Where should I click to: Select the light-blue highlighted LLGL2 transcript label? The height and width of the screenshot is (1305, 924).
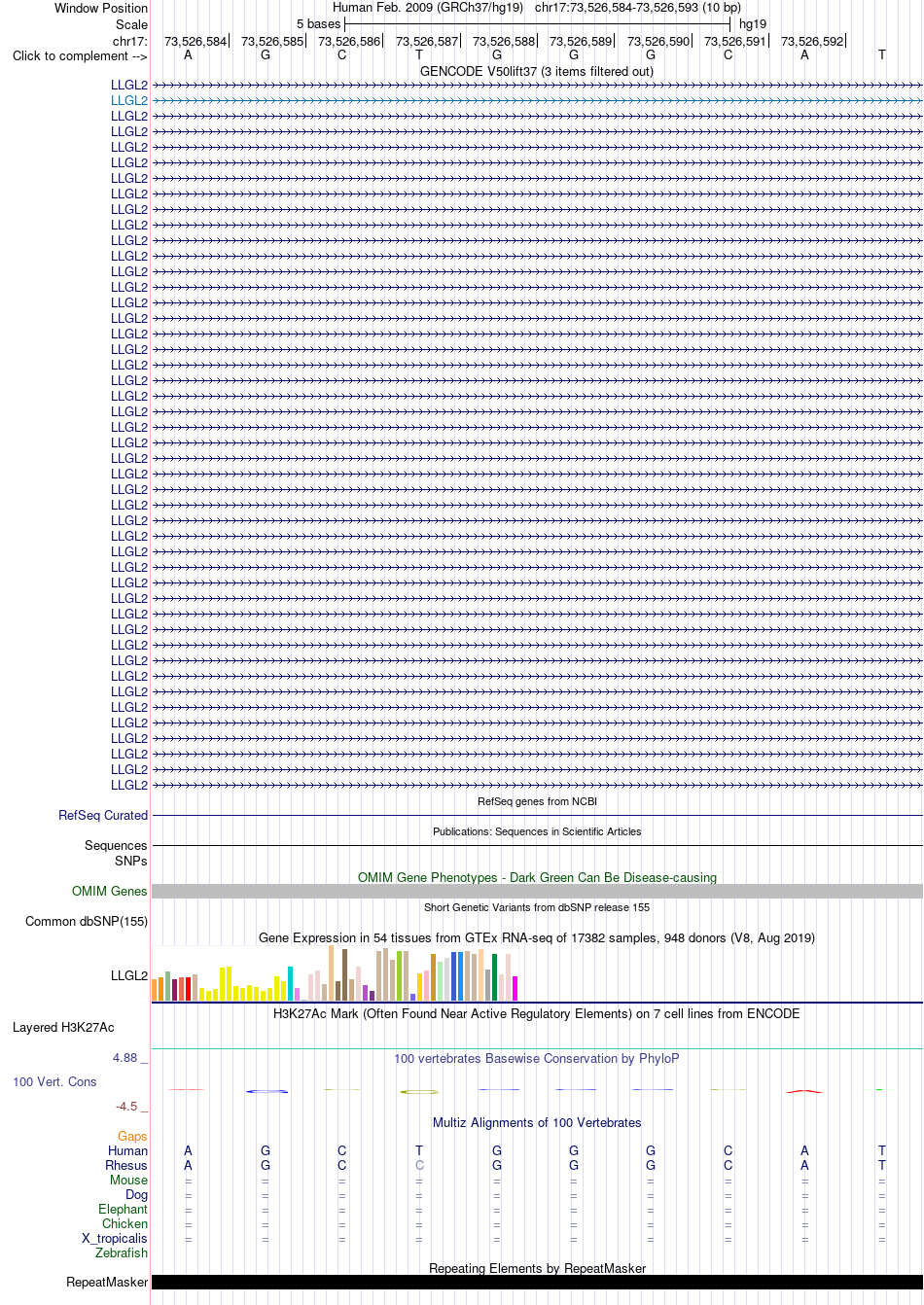[x=129, y=100]
